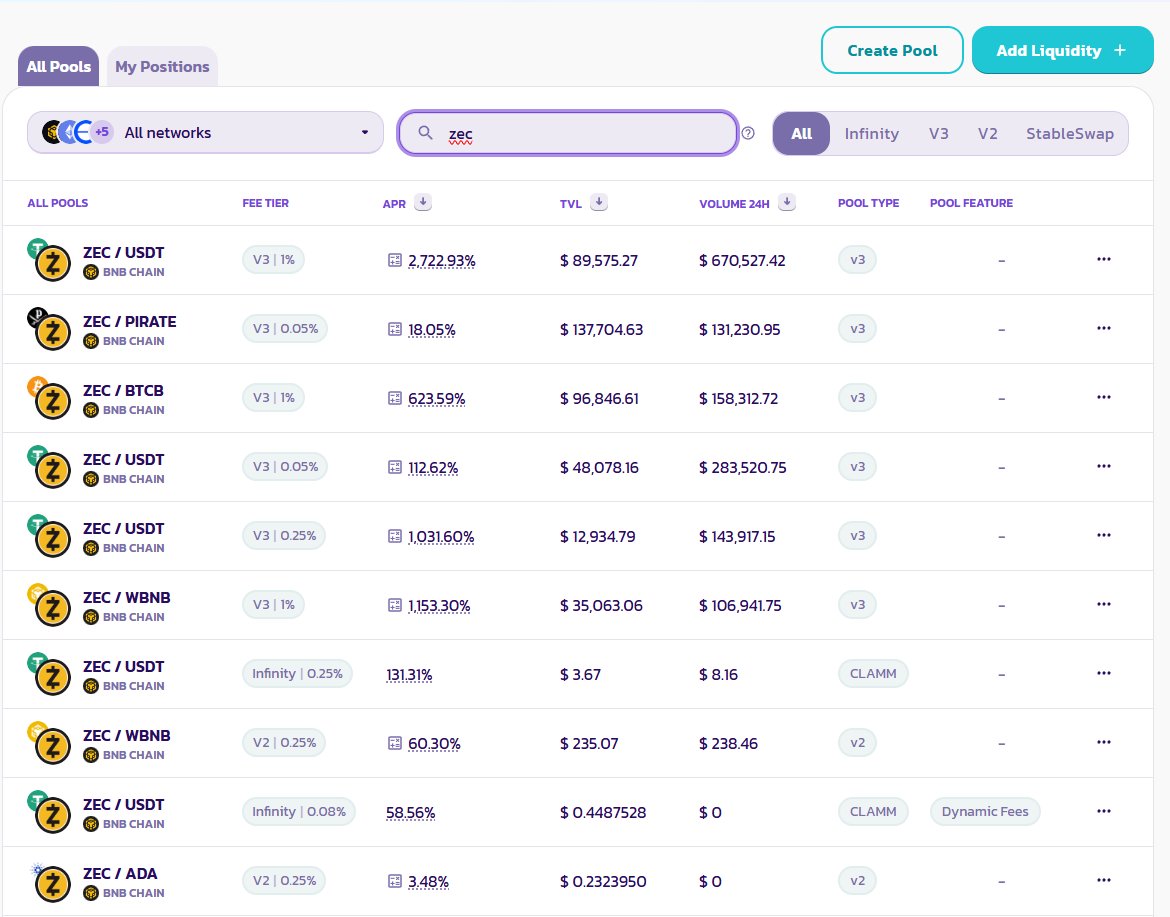This screenshot has height=917, width=1170.
Task: Open the ZEC / PIRATE pool name
Action: click(x=130, y=322)
